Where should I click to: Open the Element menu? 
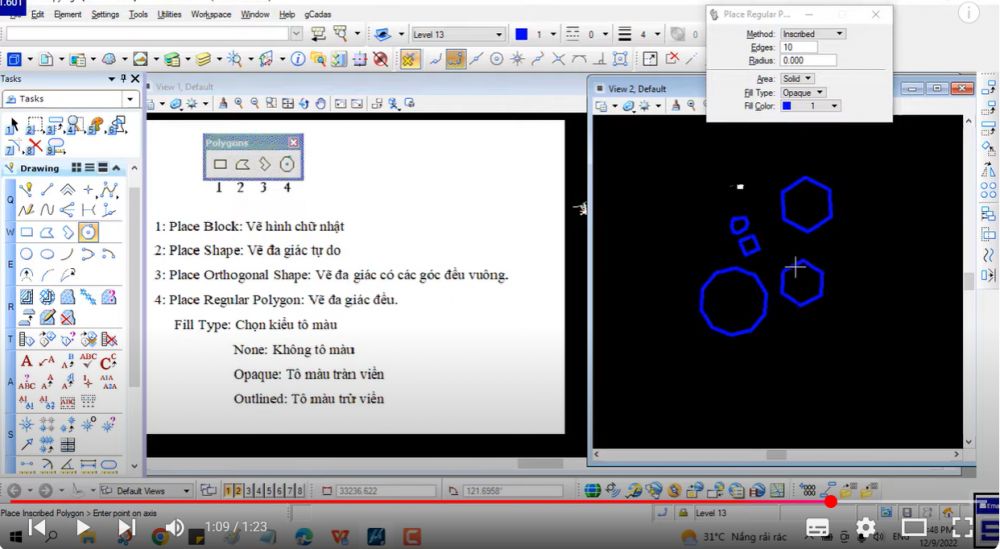click(68, 14)
